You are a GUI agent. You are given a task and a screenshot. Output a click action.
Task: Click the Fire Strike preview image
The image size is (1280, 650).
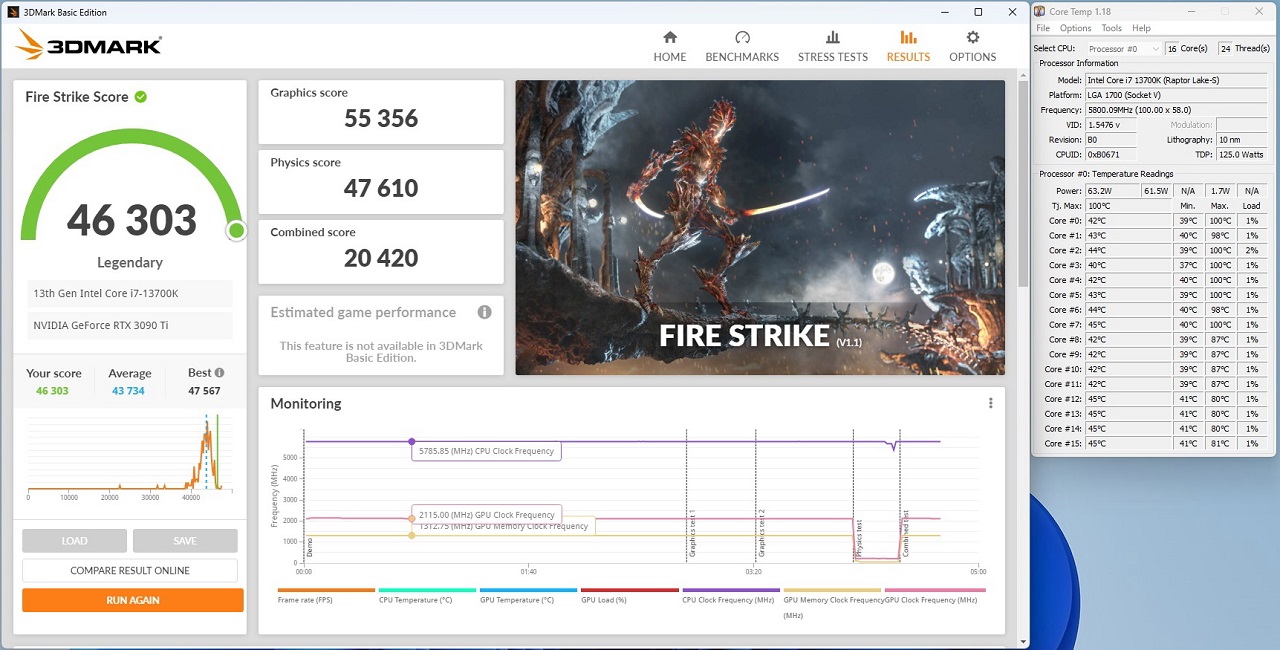[760, 228]
